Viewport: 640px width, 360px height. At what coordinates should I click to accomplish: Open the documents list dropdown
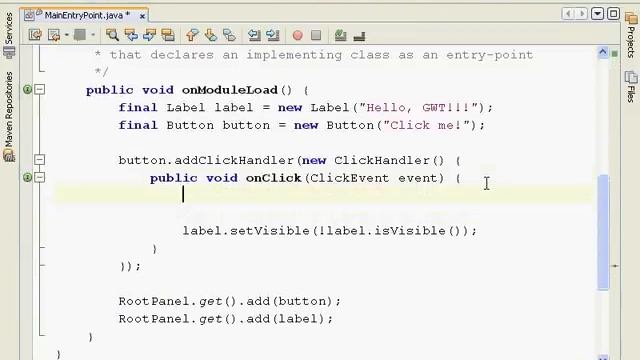pyautogui.click(x=597, y=14)
